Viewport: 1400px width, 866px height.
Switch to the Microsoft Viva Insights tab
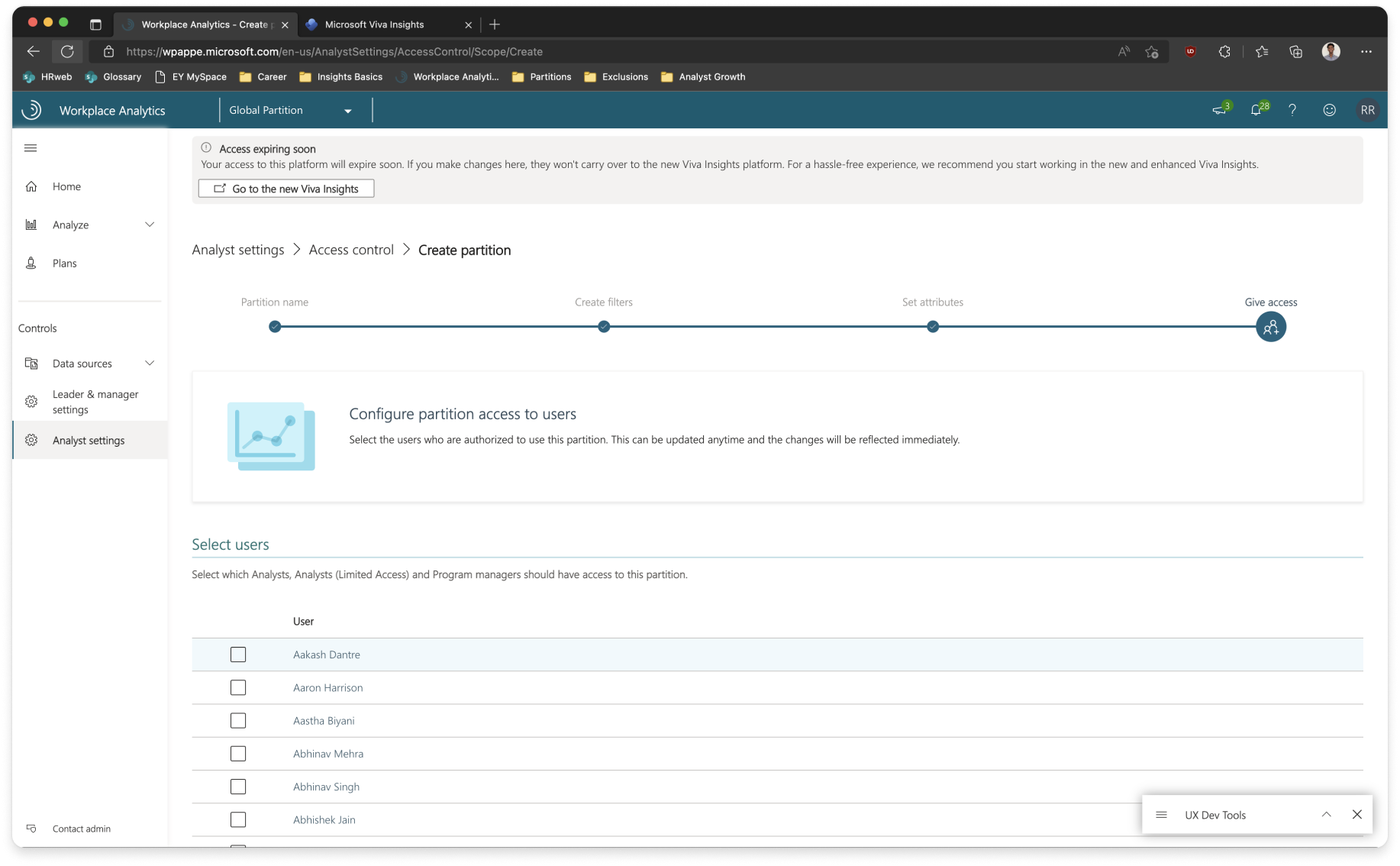pos(374,24)
